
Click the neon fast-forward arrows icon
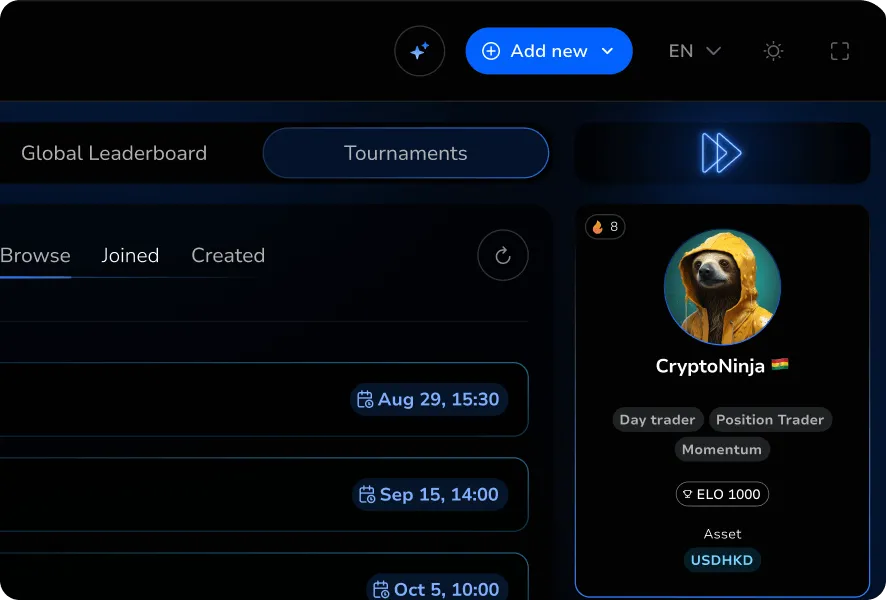721,153
